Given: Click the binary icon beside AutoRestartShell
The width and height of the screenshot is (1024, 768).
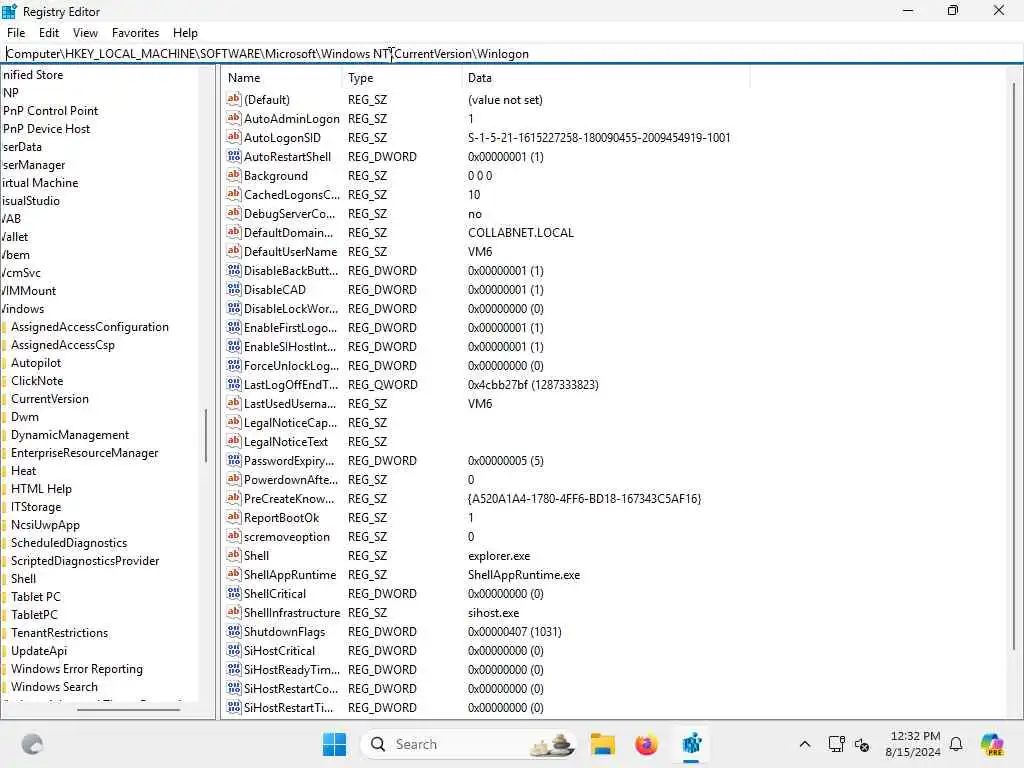Looking at the screenshot, I should pyautogui.click(x=234, y=156).
